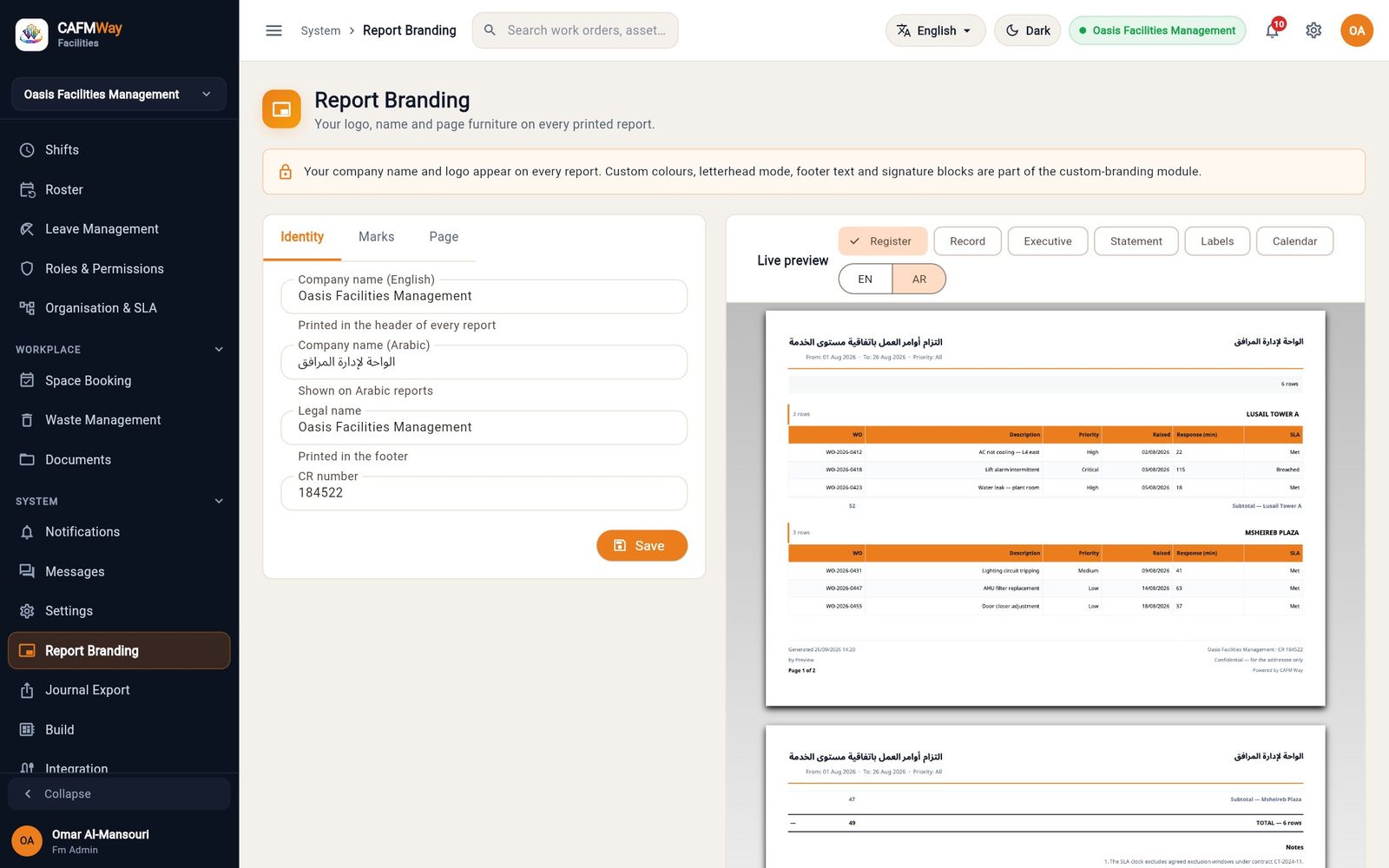Click the sidebar Settings gear icon

tap(27, 611)
